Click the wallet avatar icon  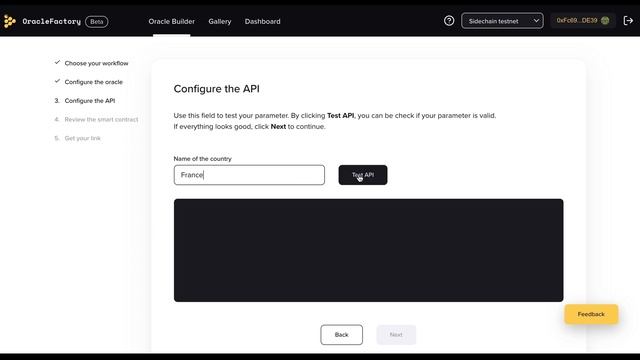(x=605, y=20)
